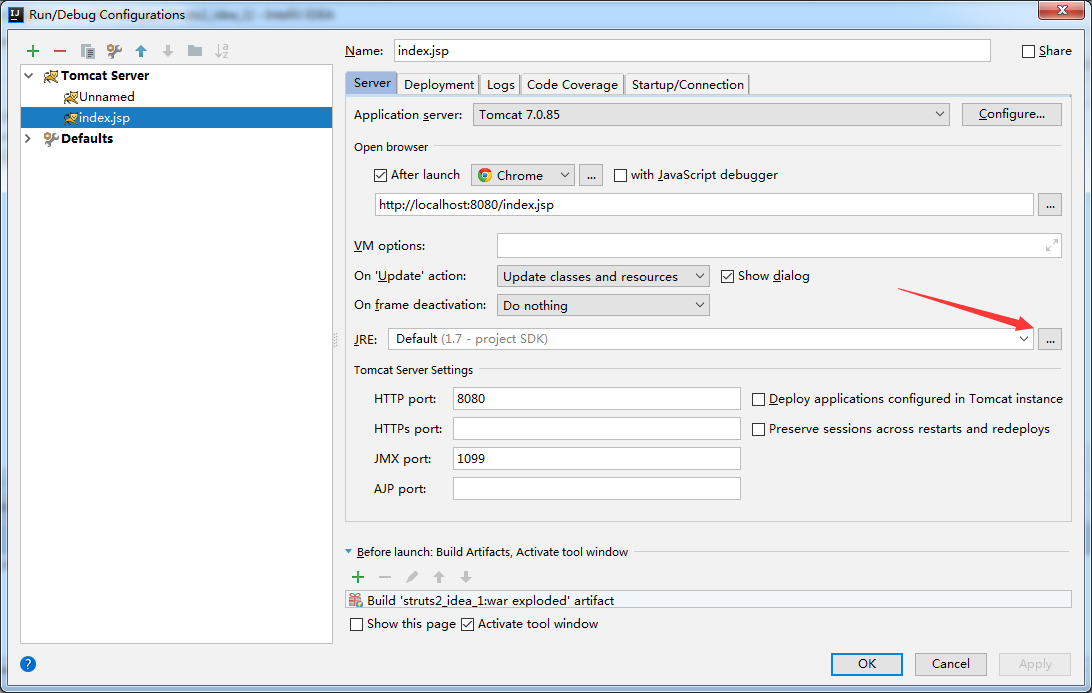Close the Run/Debug Configurations dialog
This screenshot has width=1092, height=693.
pos(1062,10)
